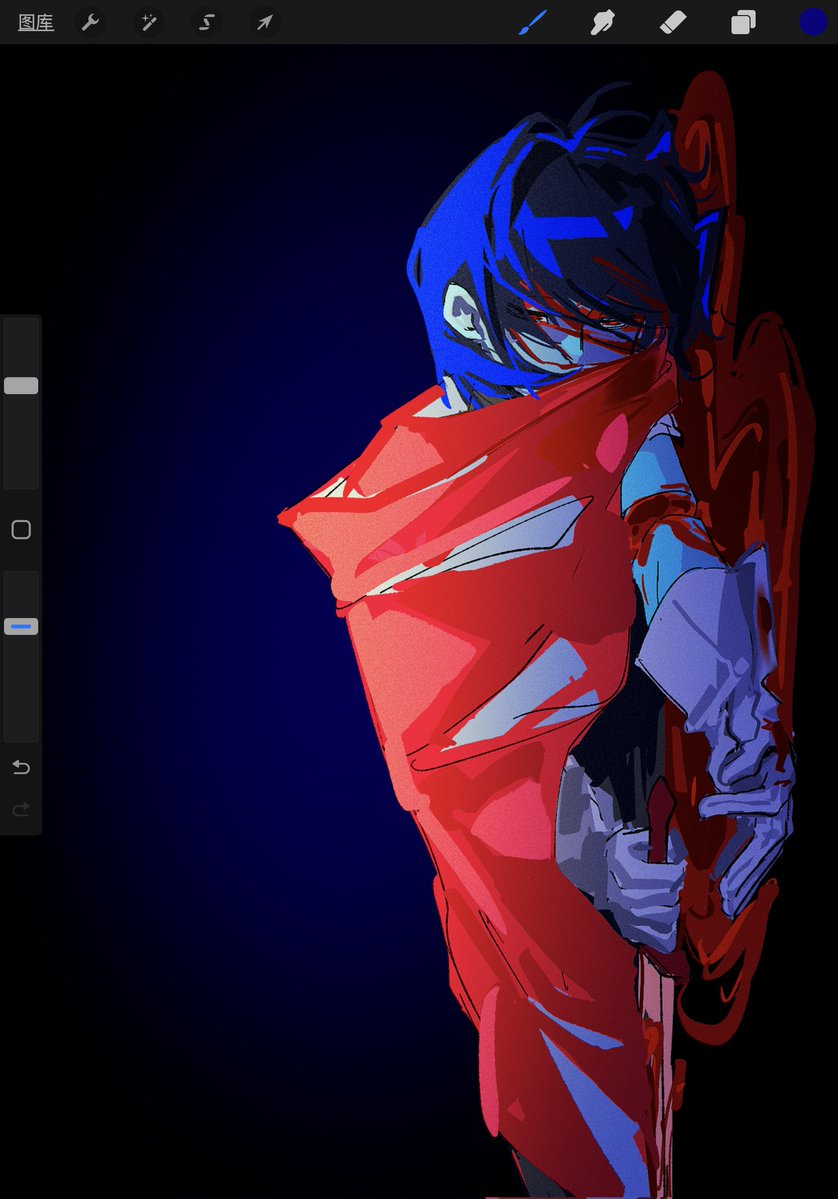Open the 图库 gallery

coord(36,22)
